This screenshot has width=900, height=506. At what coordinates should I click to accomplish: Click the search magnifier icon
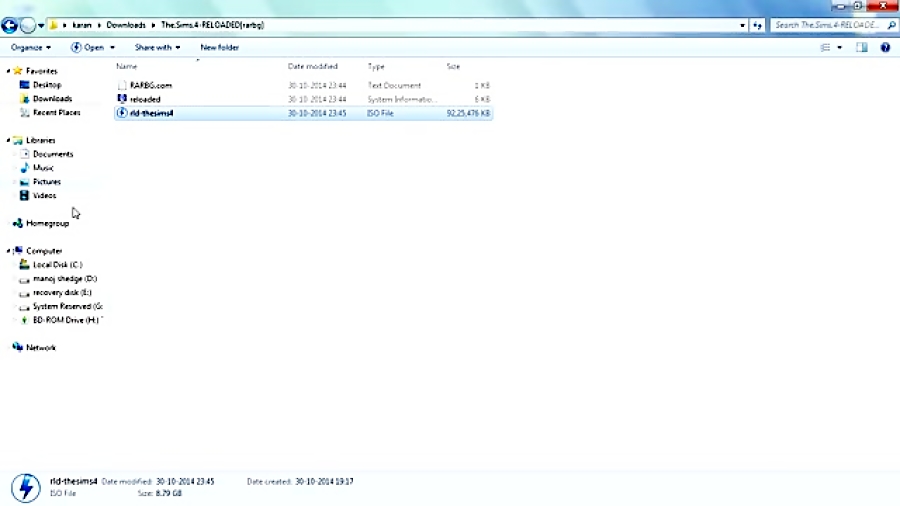891,25
